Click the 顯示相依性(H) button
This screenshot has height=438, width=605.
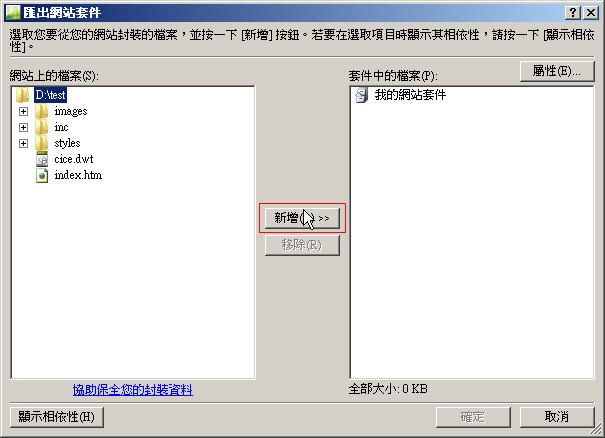[x=56, y=417]
